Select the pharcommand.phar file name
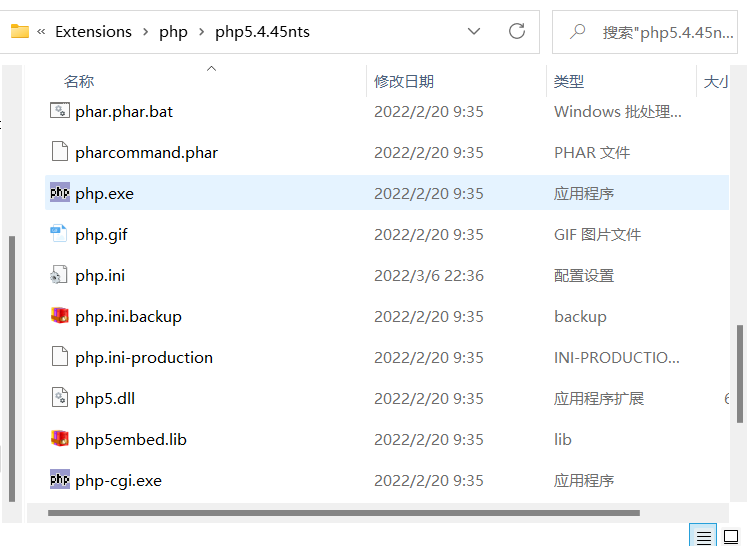This screenshot has height=546, width=747. [146, 152]
